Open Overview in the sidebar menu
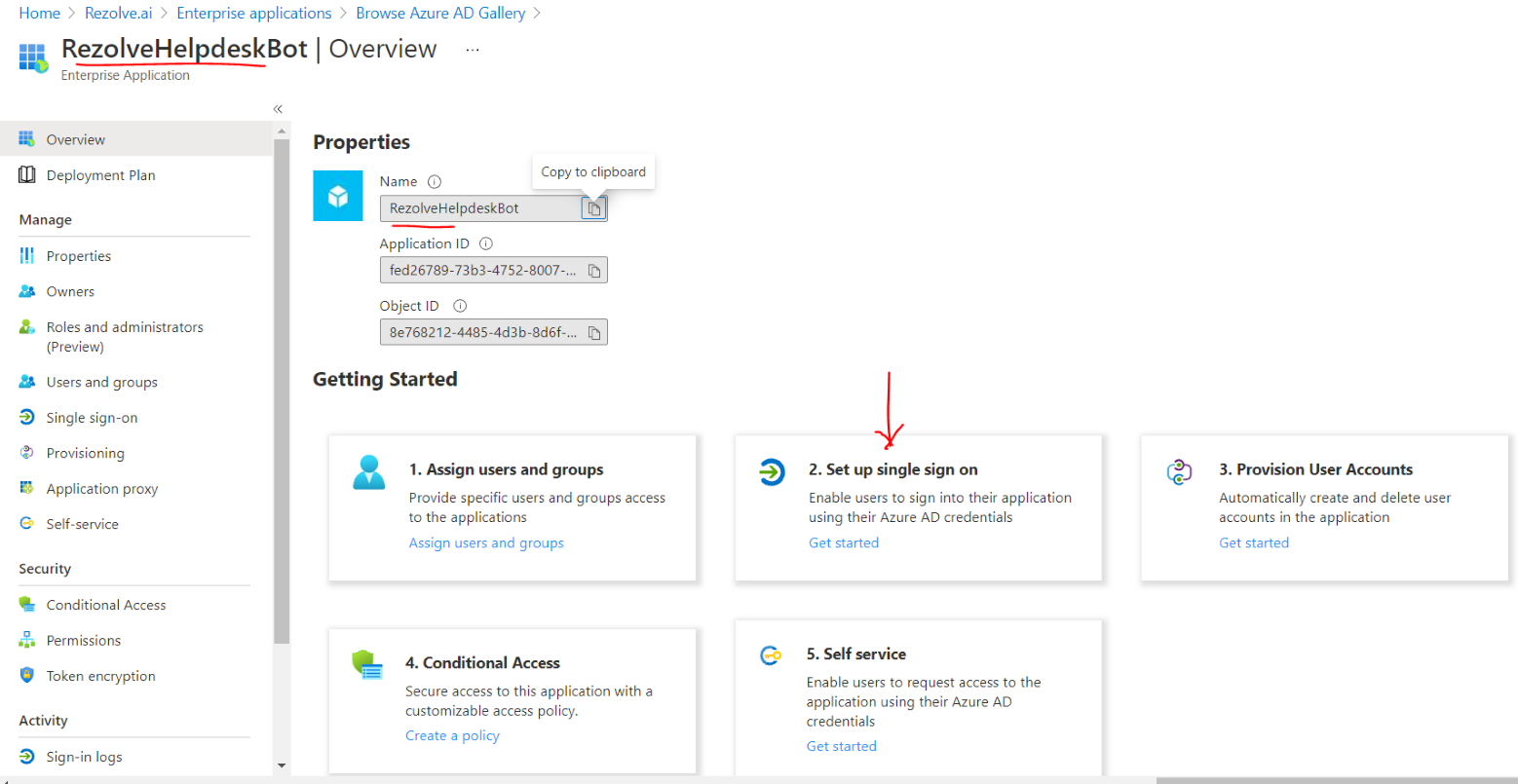The height and width of the screenshot is (784, 1518). (x=136, y=139)
